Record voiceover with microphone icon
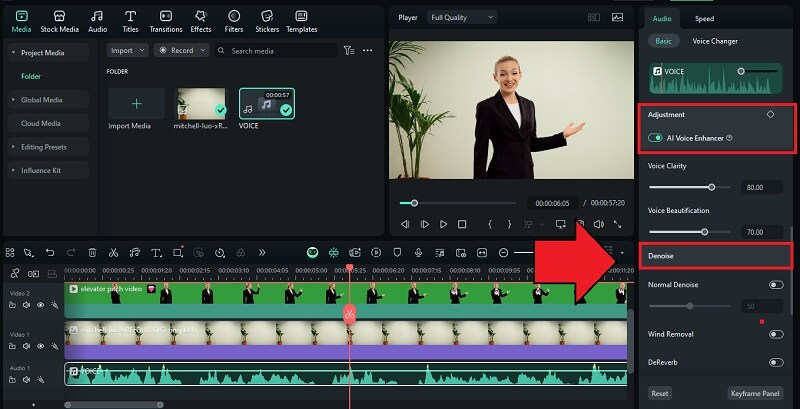Image resolution: width=800 pixels, height=409 pixels. click(x=418, y=252)
